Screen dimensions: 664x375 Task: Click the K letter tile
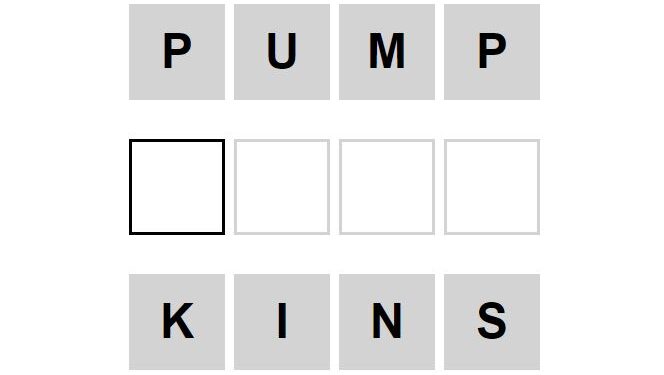click(177, 322)
